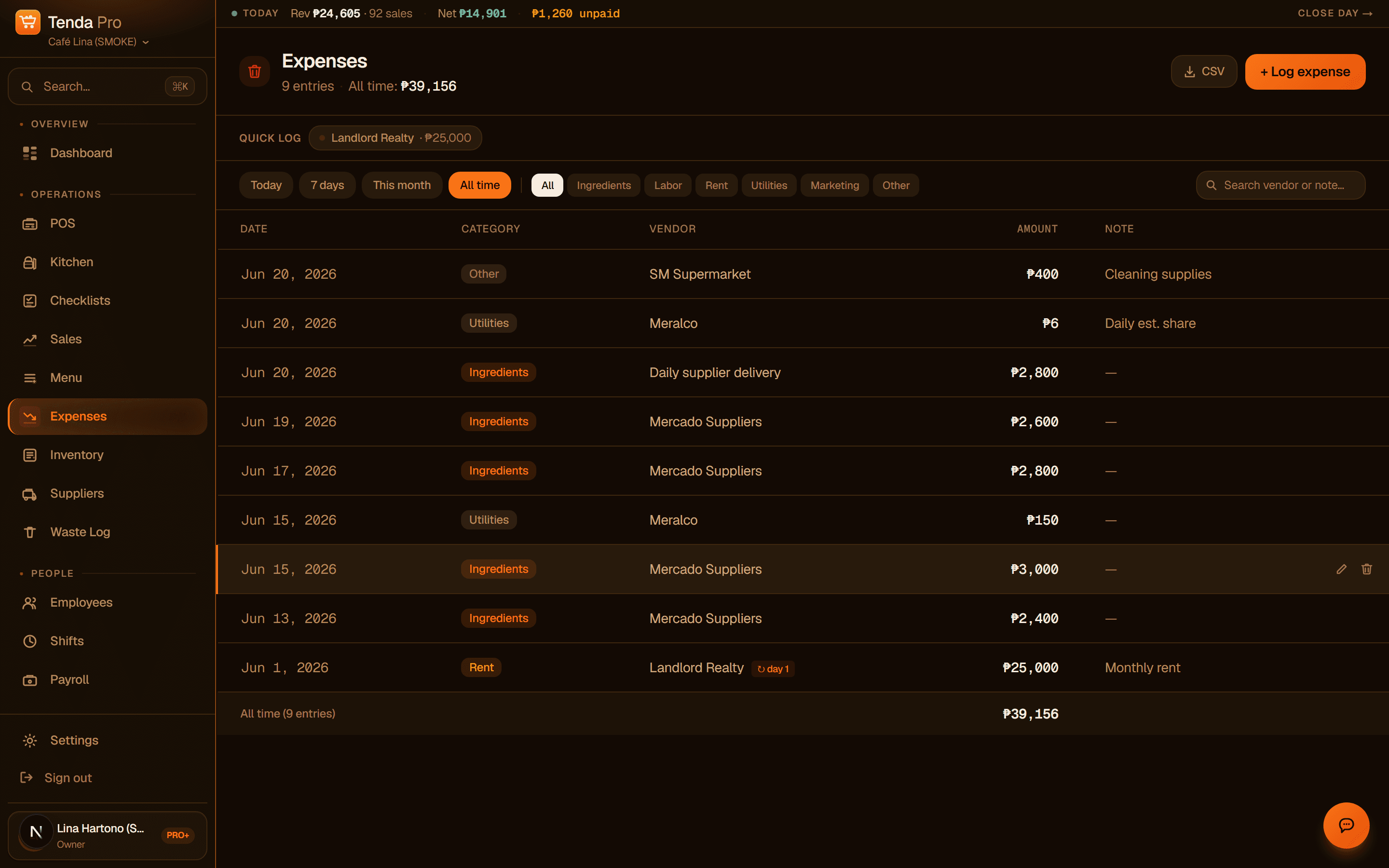Open Waste Log bin icon

click(30, 532)
